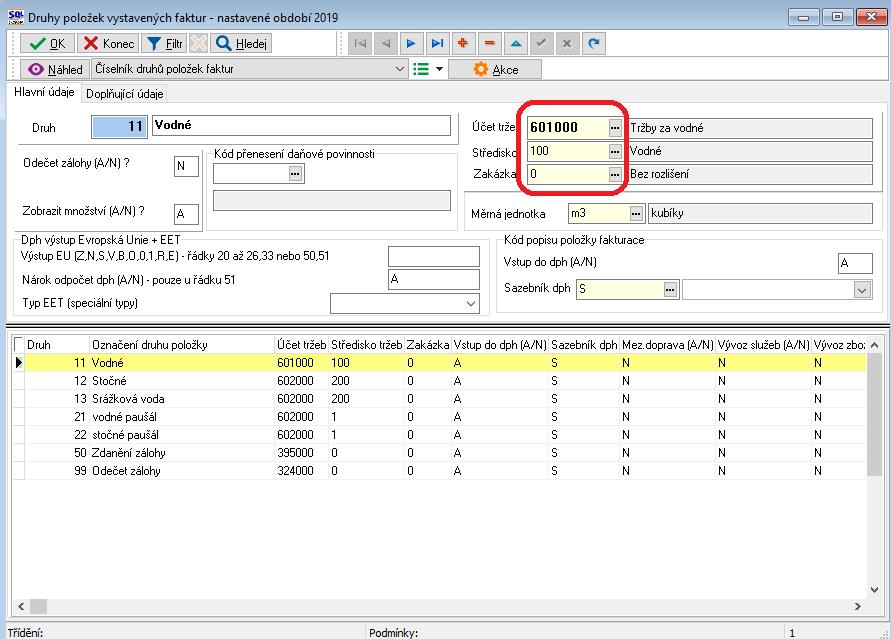This screenshot has height=639, width=891.
Task: Expand Číselník druhů položek faktur dropdown
Action: tap(400, 69)
